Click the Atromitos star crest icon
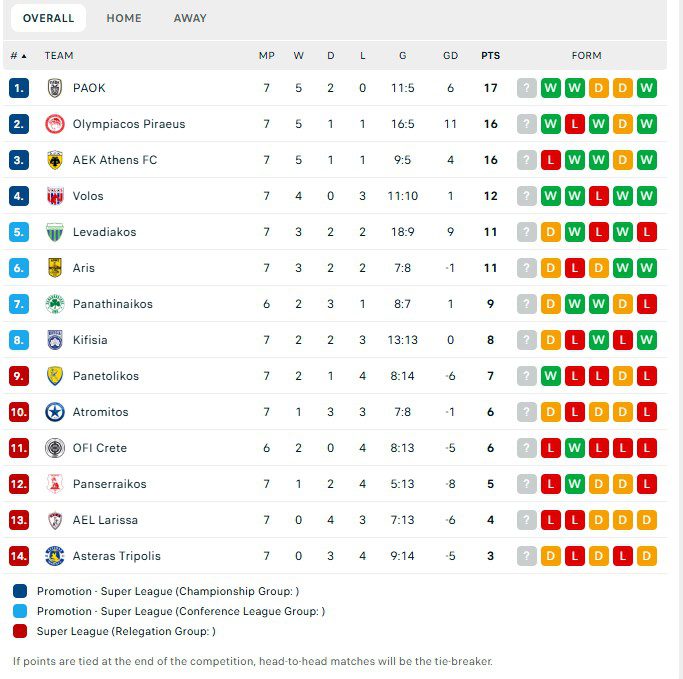 pos(55,412)
